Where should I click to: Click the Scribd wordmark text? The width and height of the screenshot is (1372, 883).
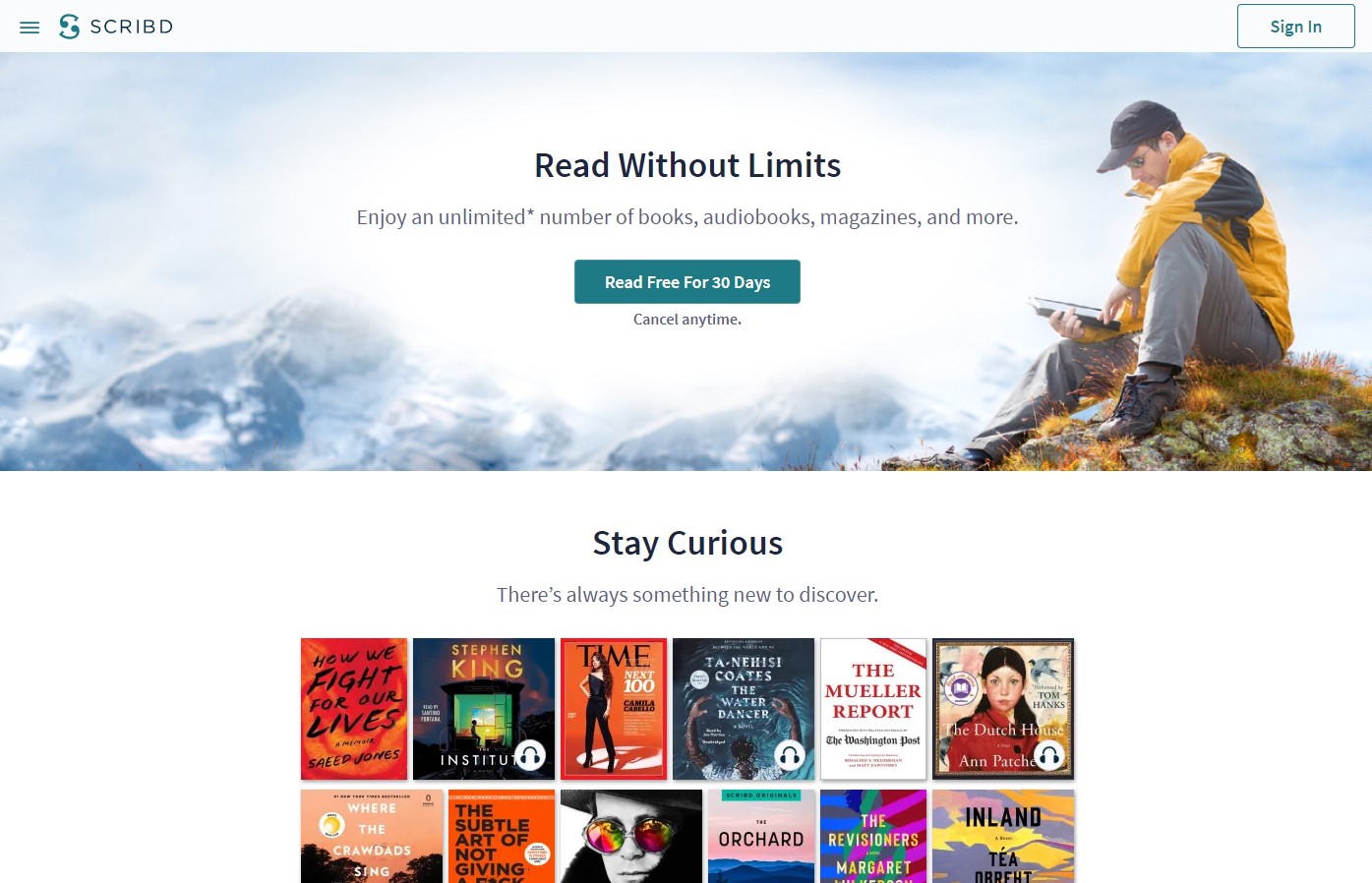click(131, 27)
